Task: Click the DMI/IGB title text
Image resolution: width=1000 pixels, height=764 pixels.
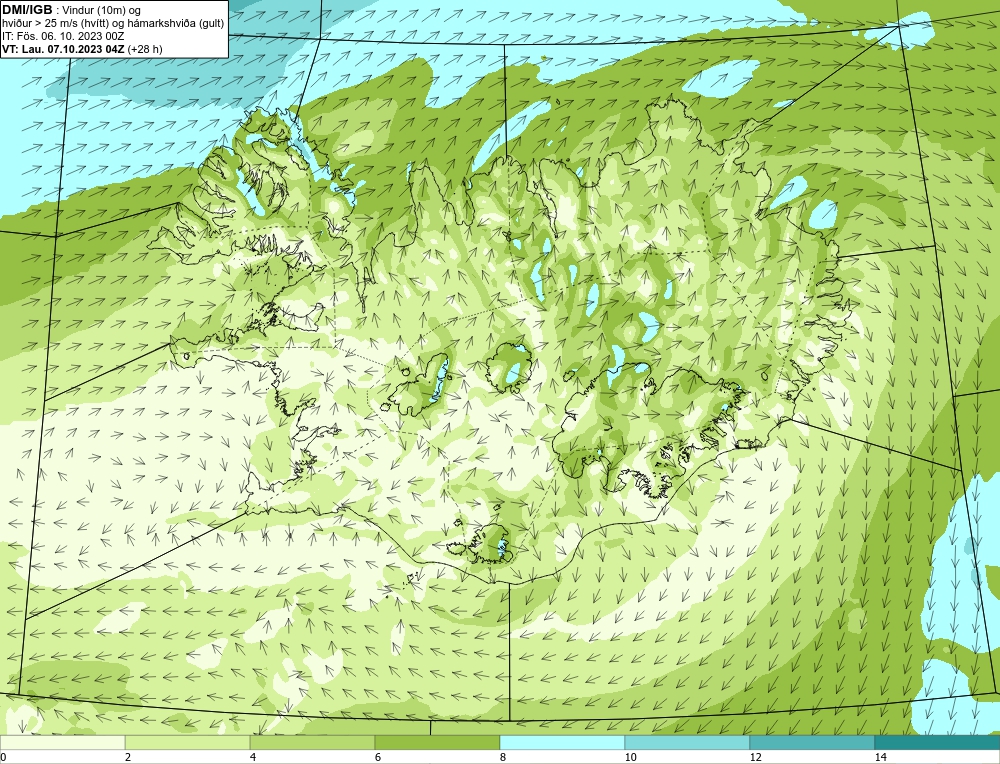Action: (x=27, y=10)
